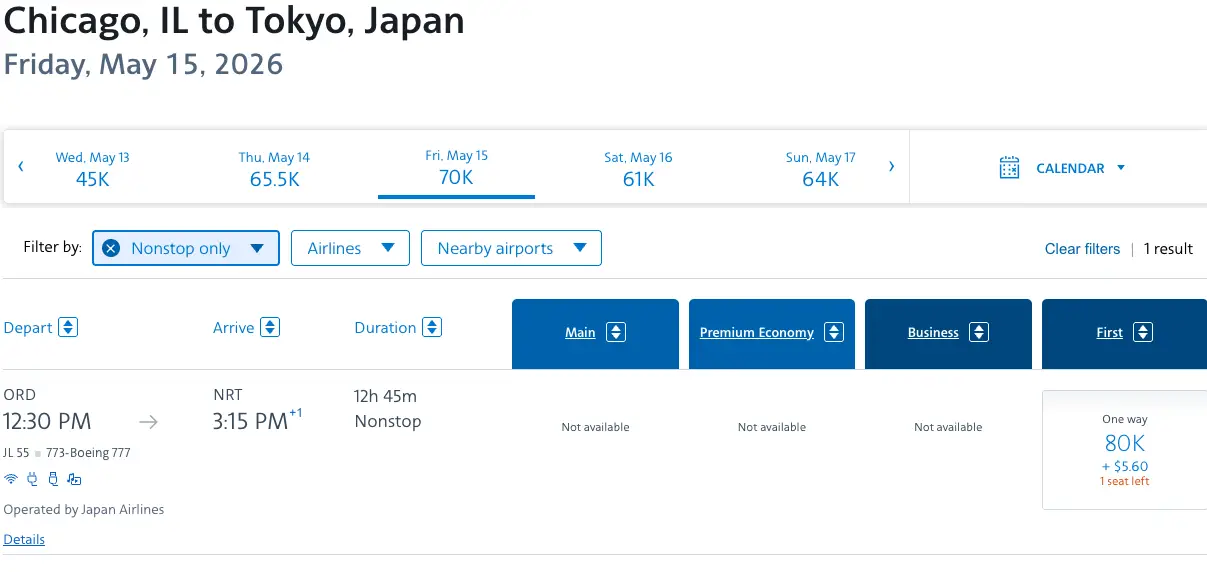Click the calendar icon
Screen dimensions: 1207x572
pos(1010,168)
